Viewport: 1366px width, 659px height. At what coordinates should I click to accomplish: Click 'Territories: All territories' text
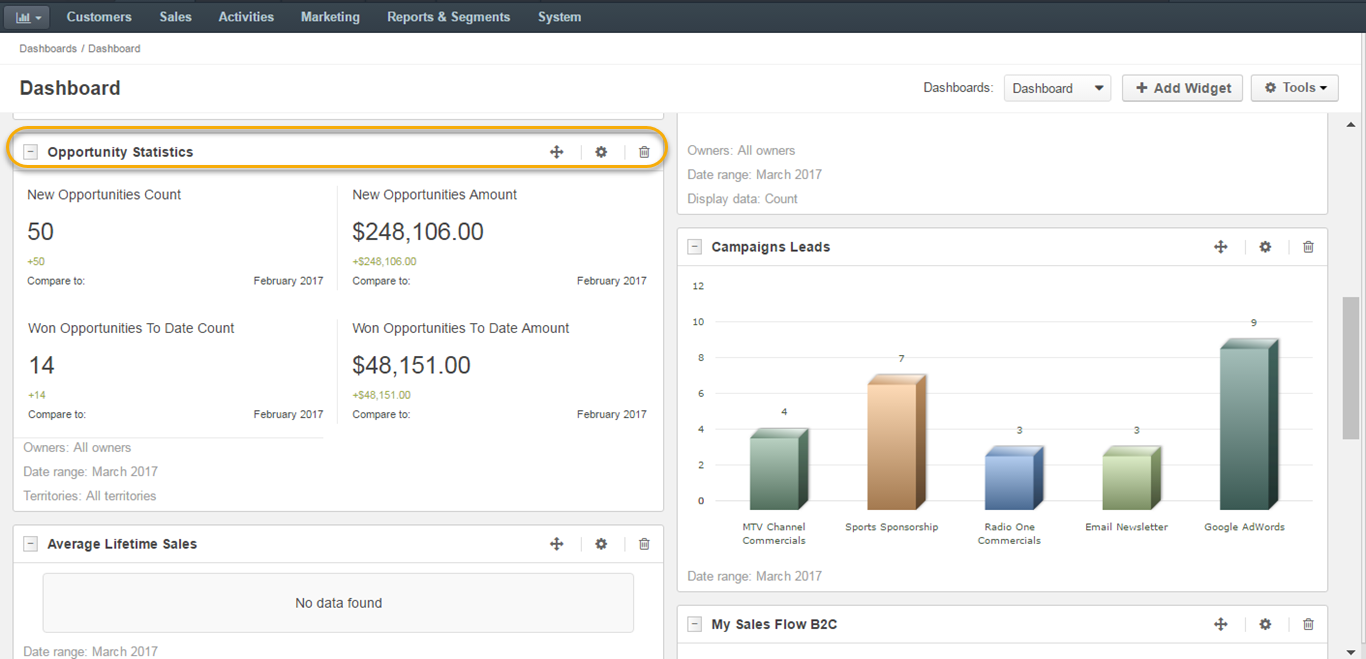tap(90, 496)
